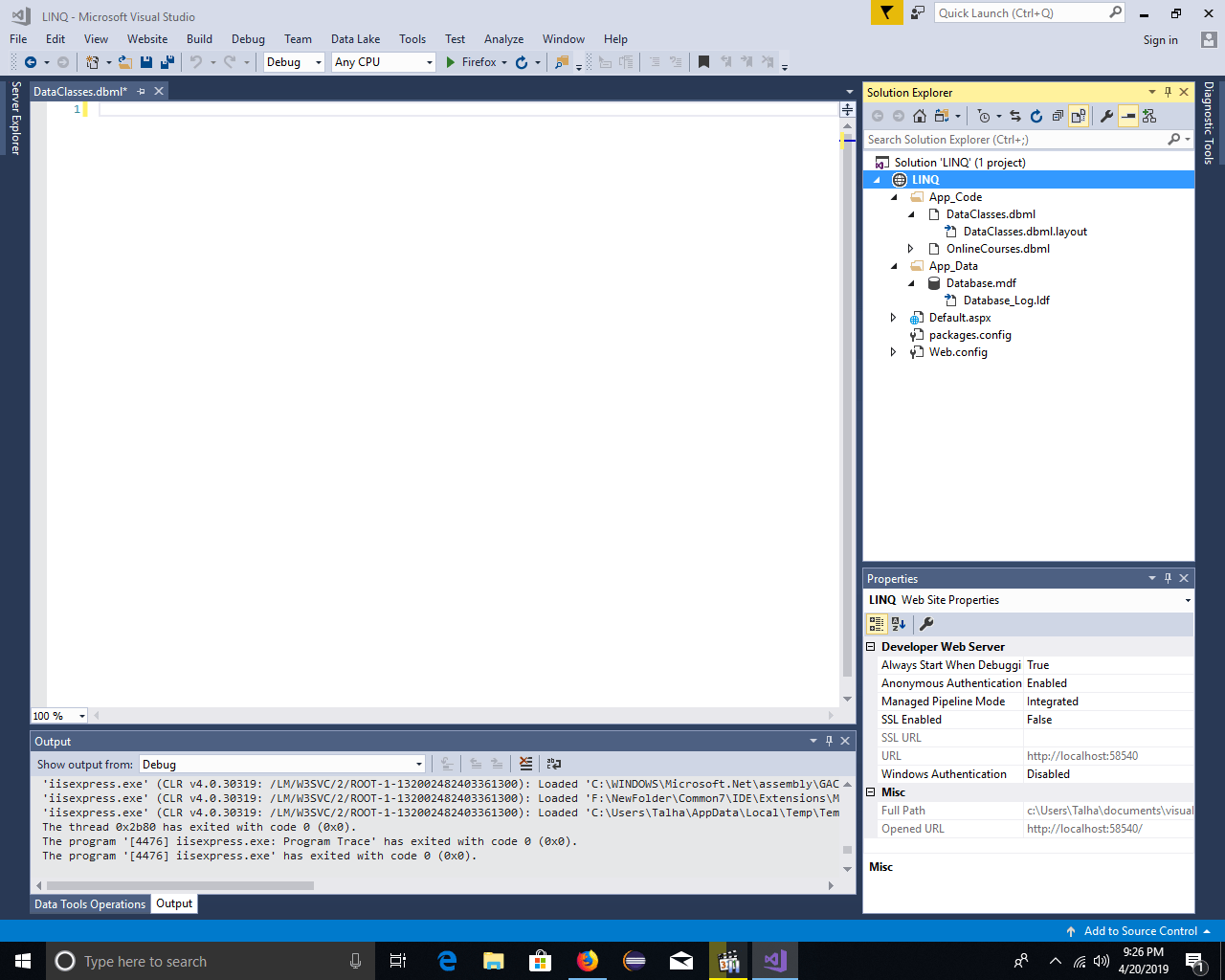Collapse All nodes in Solution Explorer
This screenshot has width=1225, height=980.
click(1058, 116)
